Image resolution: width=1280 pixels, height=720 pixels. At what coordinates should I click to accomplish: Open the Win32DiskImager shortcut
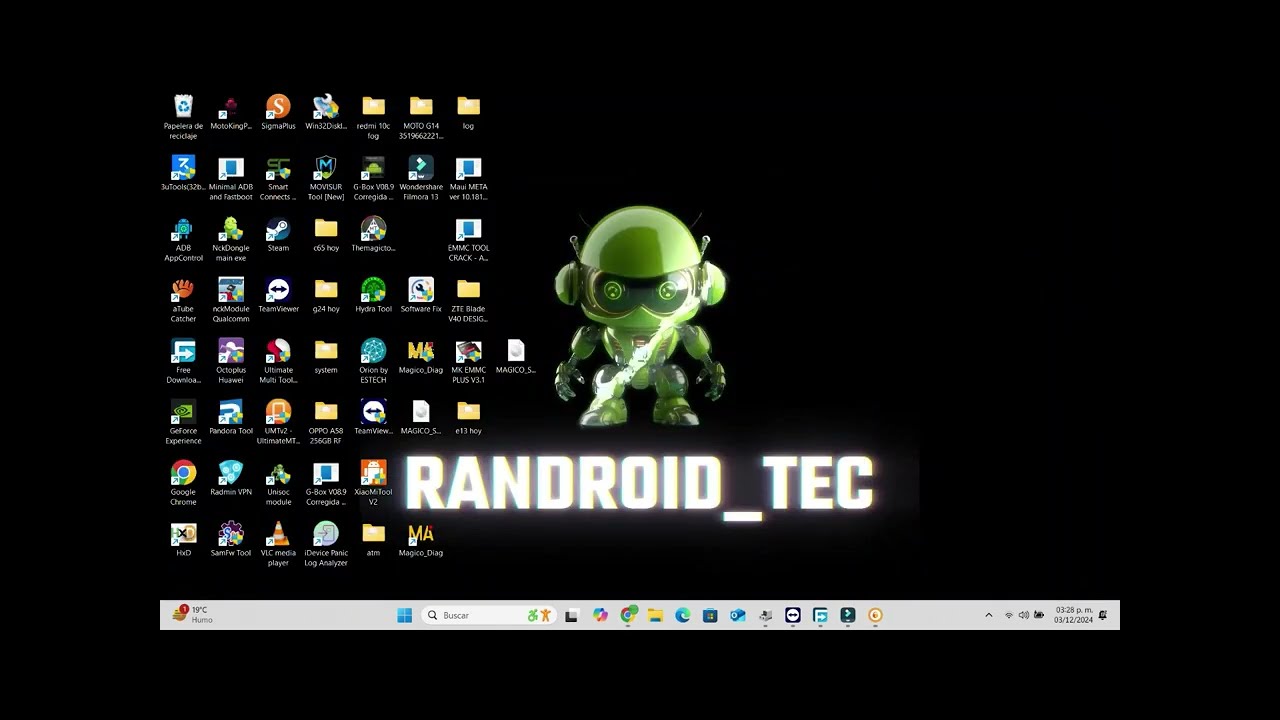tap(326, 112)
